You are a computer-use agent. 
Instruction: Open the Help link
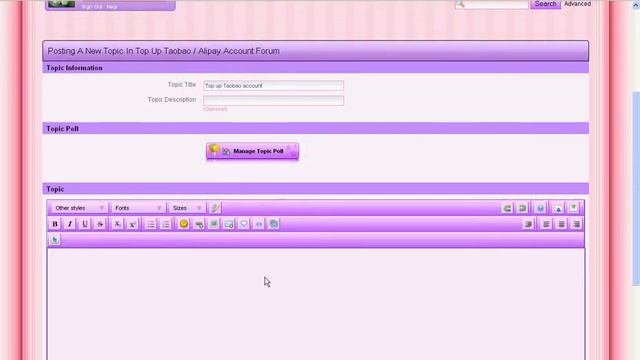112,7
